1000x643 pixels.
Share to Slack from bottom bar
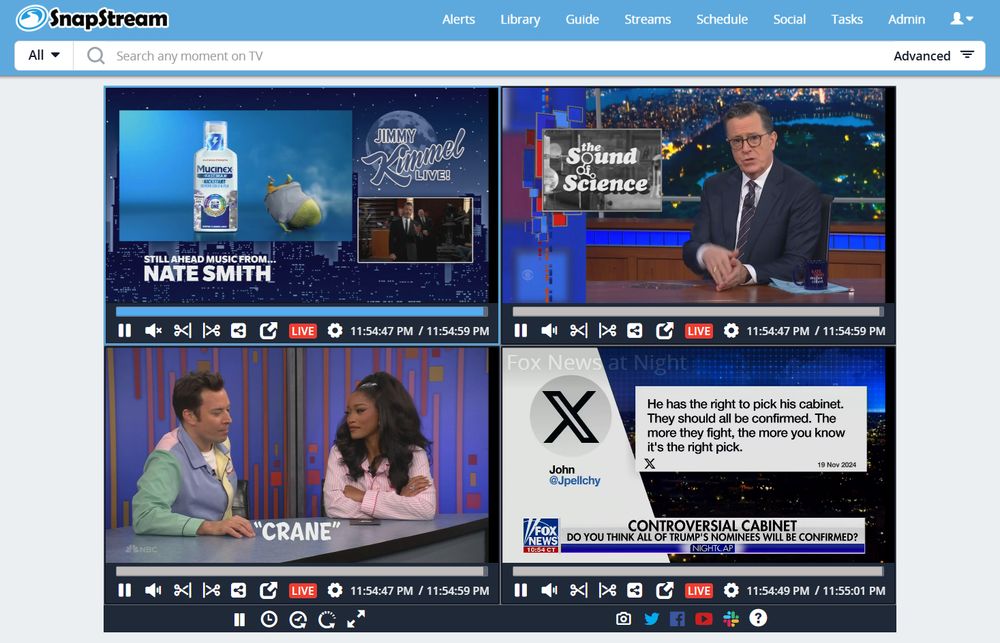click(731, 619)
